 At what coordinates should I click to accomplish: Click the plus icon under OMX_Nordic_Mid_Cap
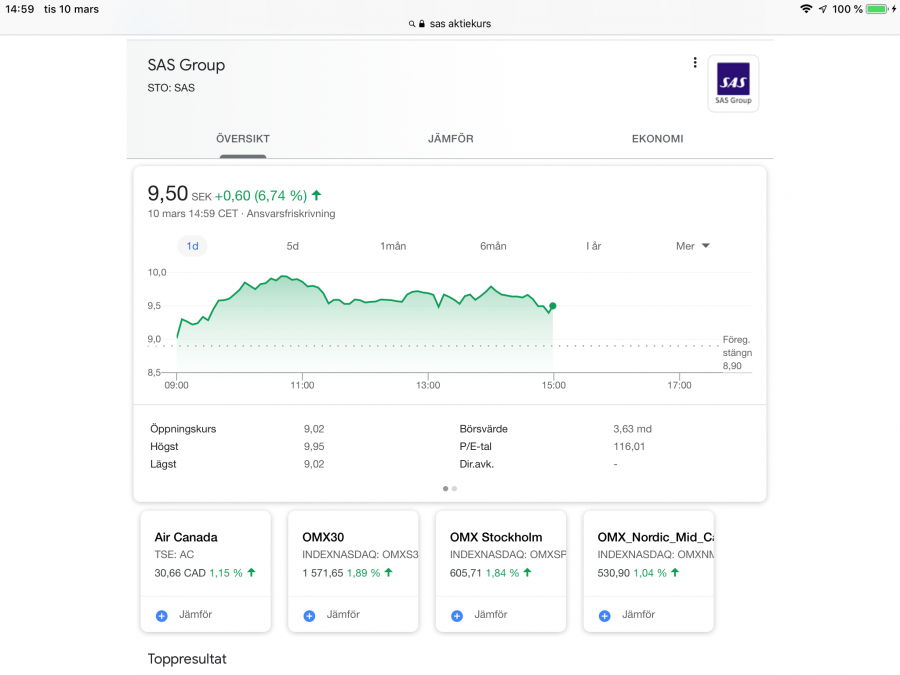tap(604, 616)
